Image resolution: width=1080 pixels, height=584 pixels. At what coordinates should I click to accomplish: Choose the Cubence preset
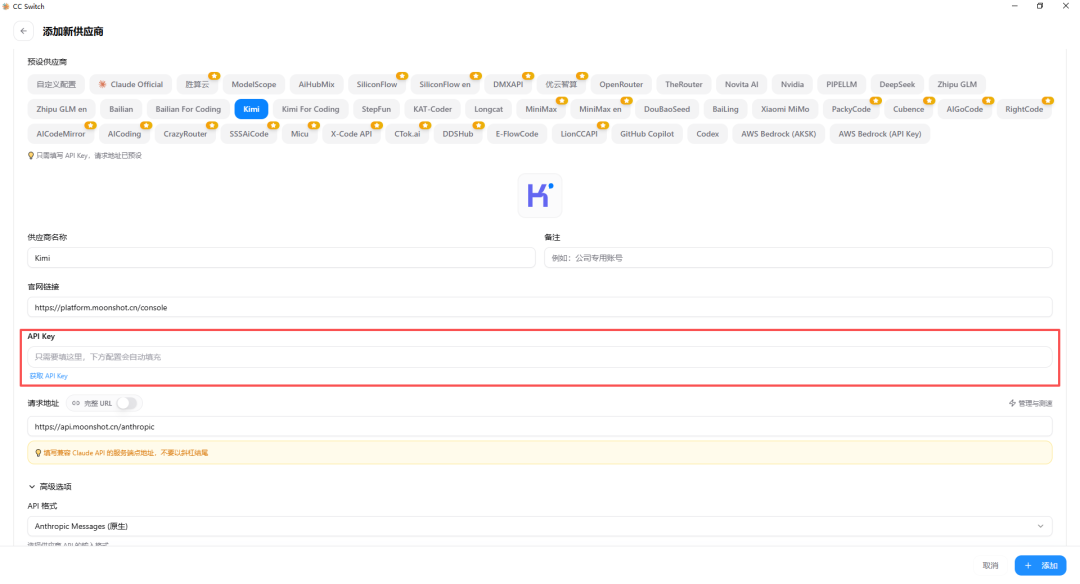tap(908, 109)
